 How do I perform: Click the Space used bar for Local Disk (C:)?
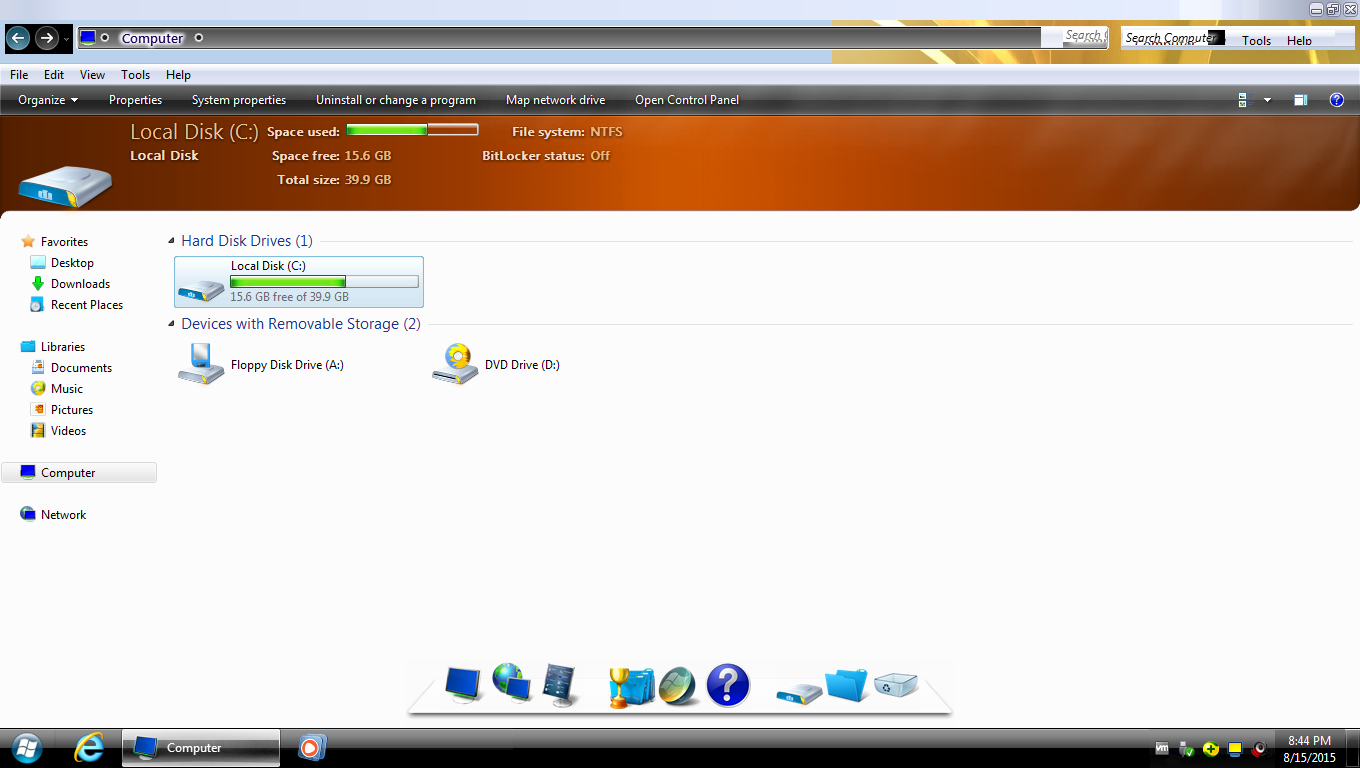click(412, 129)
